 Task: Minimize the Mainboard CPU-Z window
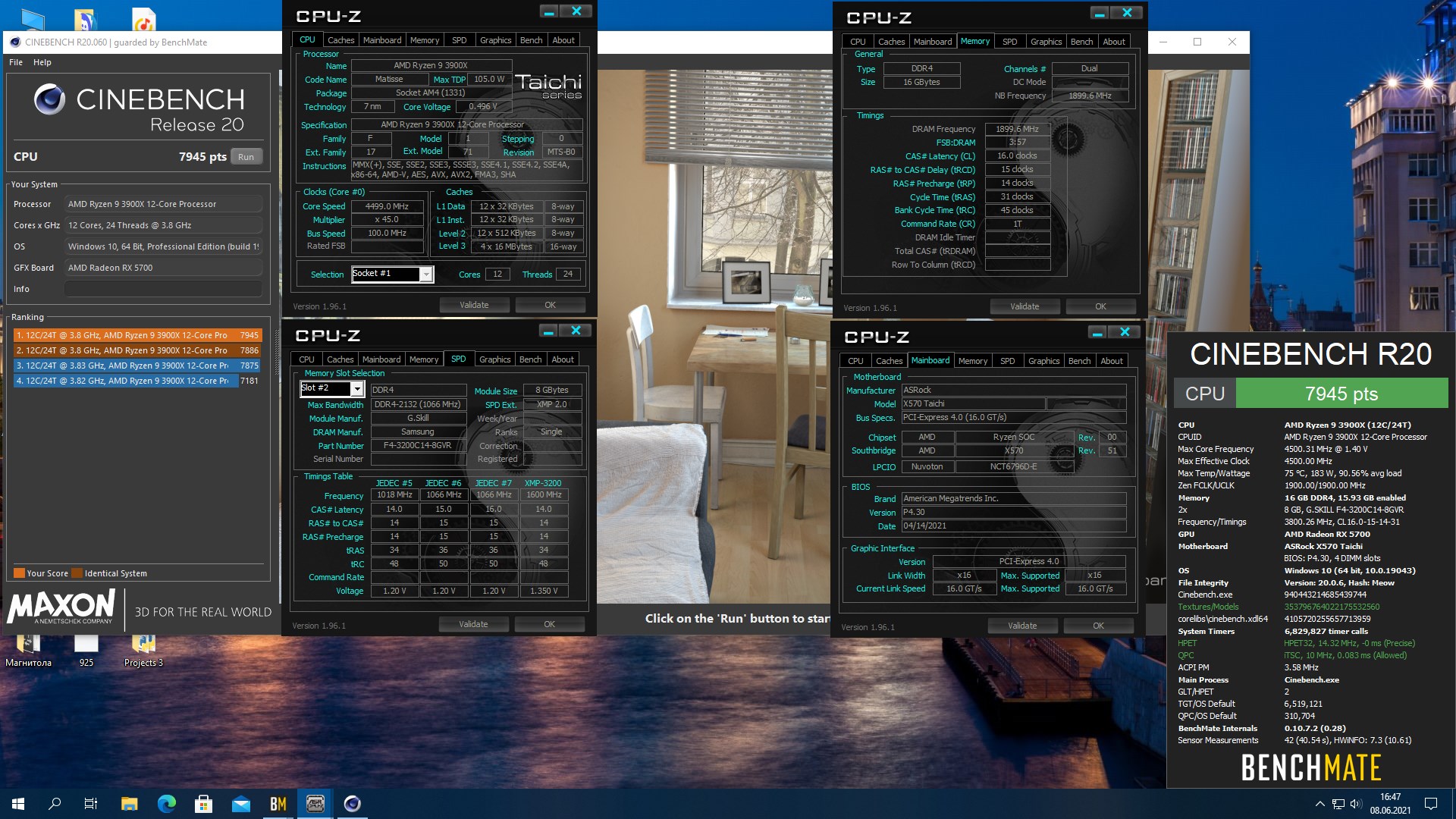(x=1097, y=332)
